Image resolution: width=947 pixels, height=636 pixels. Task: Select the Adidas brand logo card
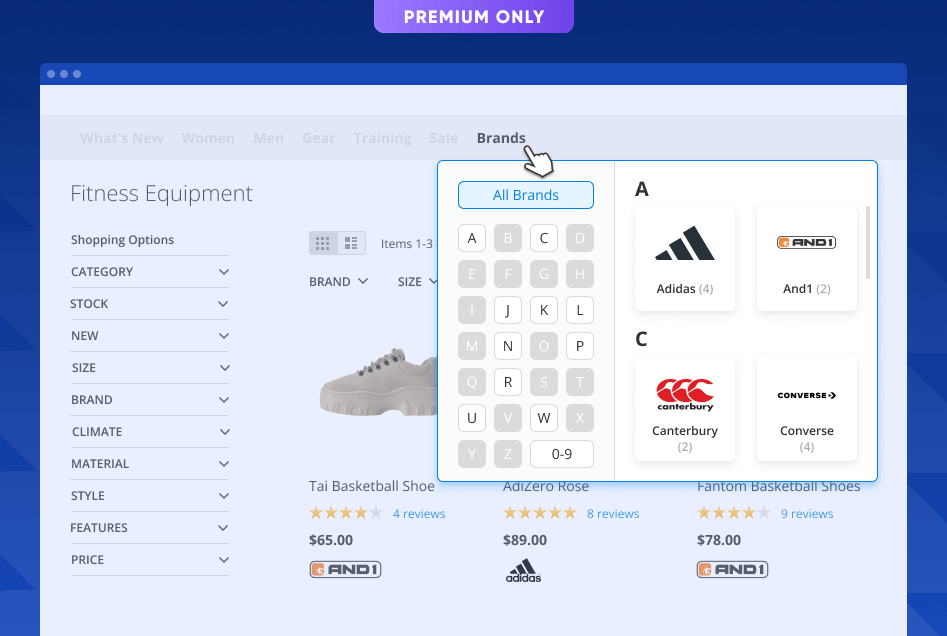point(684,257)
